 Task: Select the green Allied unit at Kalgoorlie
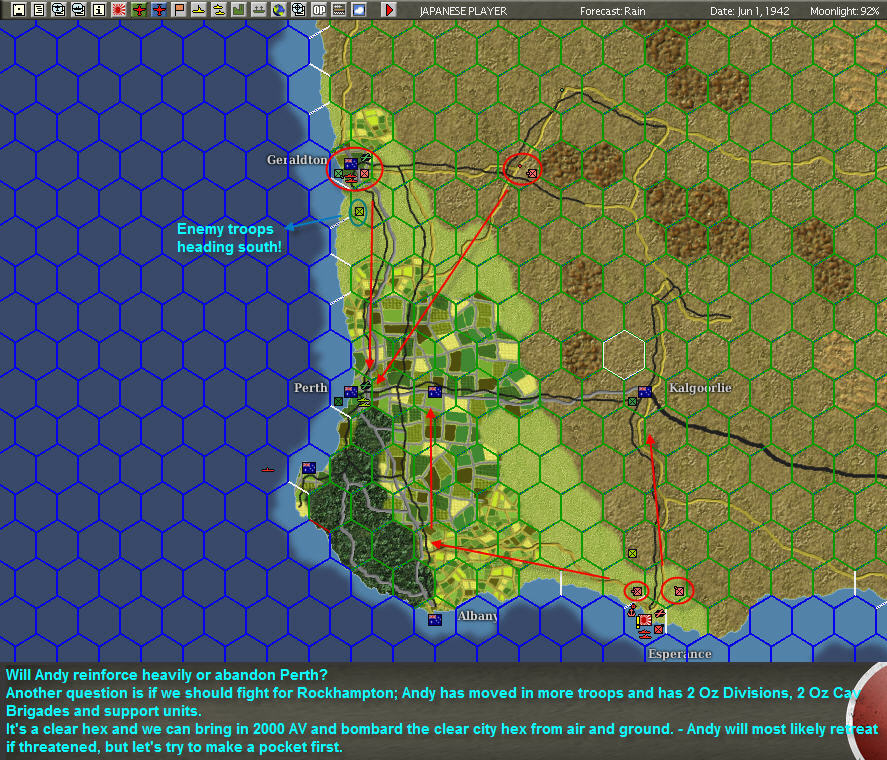tap(632, 401)
